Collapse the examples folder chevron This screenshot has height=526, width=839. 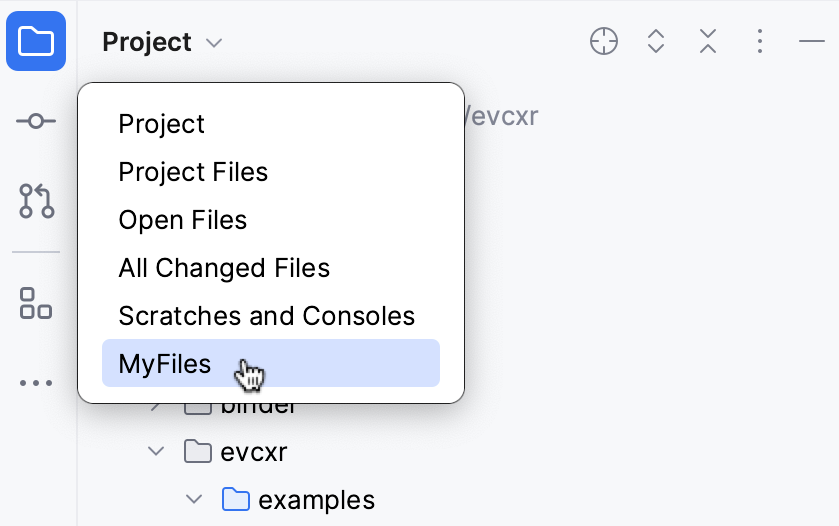click(x=194, y=499)
